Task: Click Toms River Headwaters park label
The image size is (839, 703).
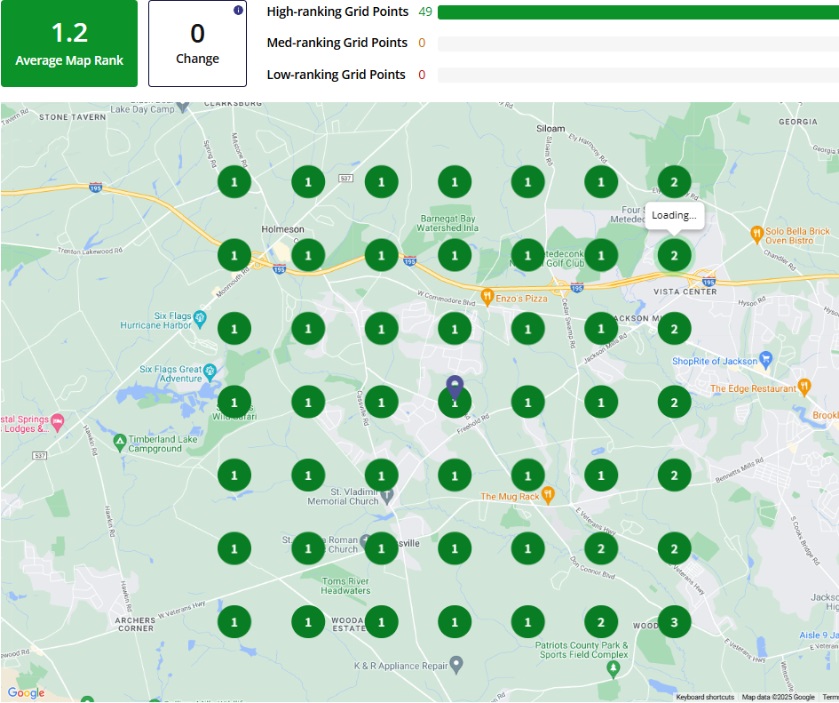Action: 346,586
